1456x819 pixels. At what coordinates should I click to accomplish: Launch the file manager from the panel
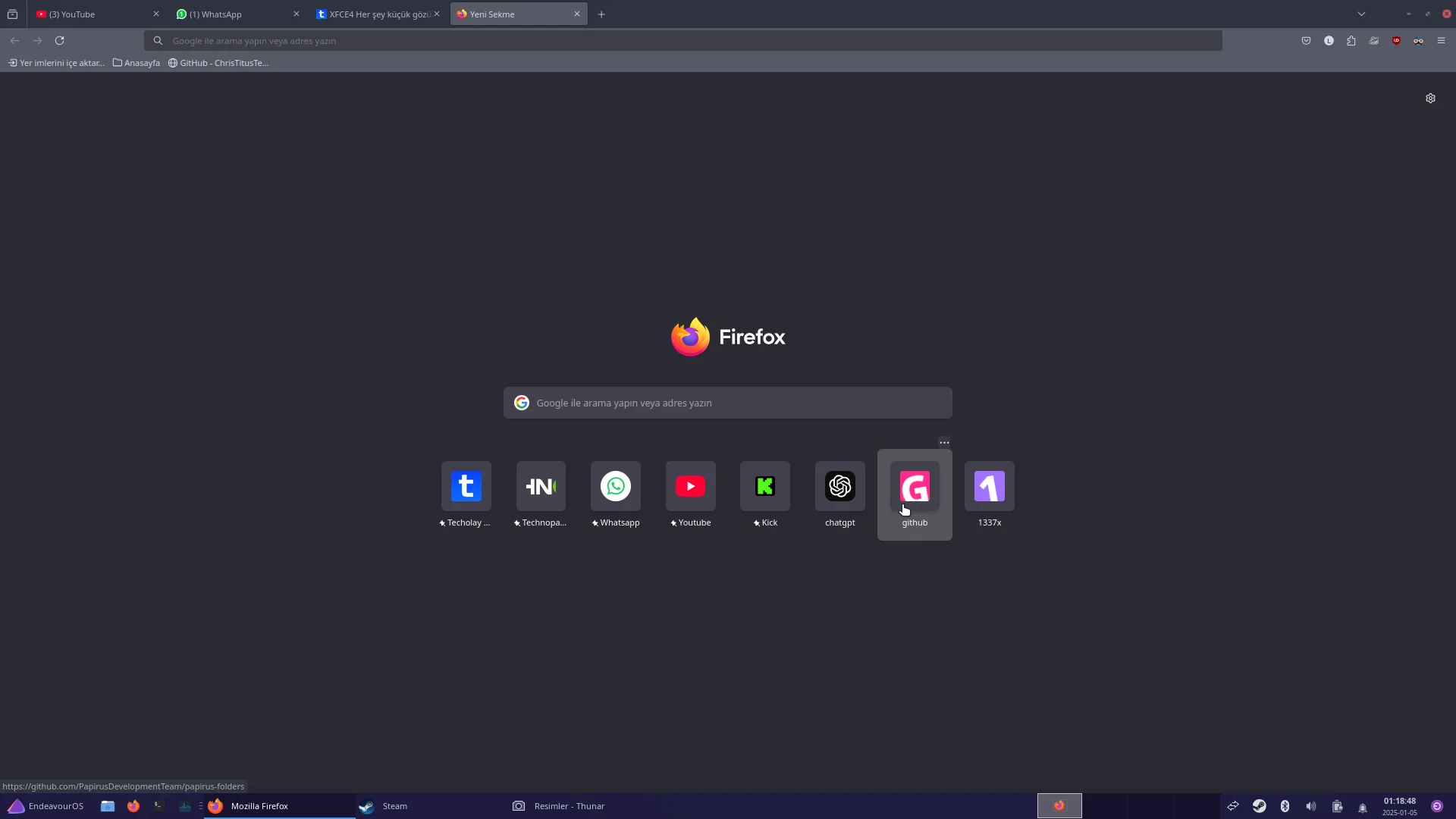(108, 806)
